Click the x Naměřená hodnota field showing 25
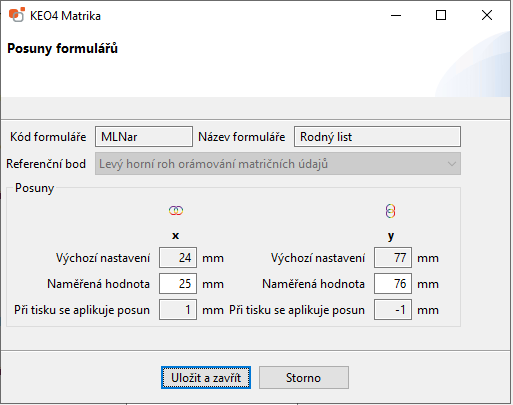513x405 pixels. (x=178, y=283)
